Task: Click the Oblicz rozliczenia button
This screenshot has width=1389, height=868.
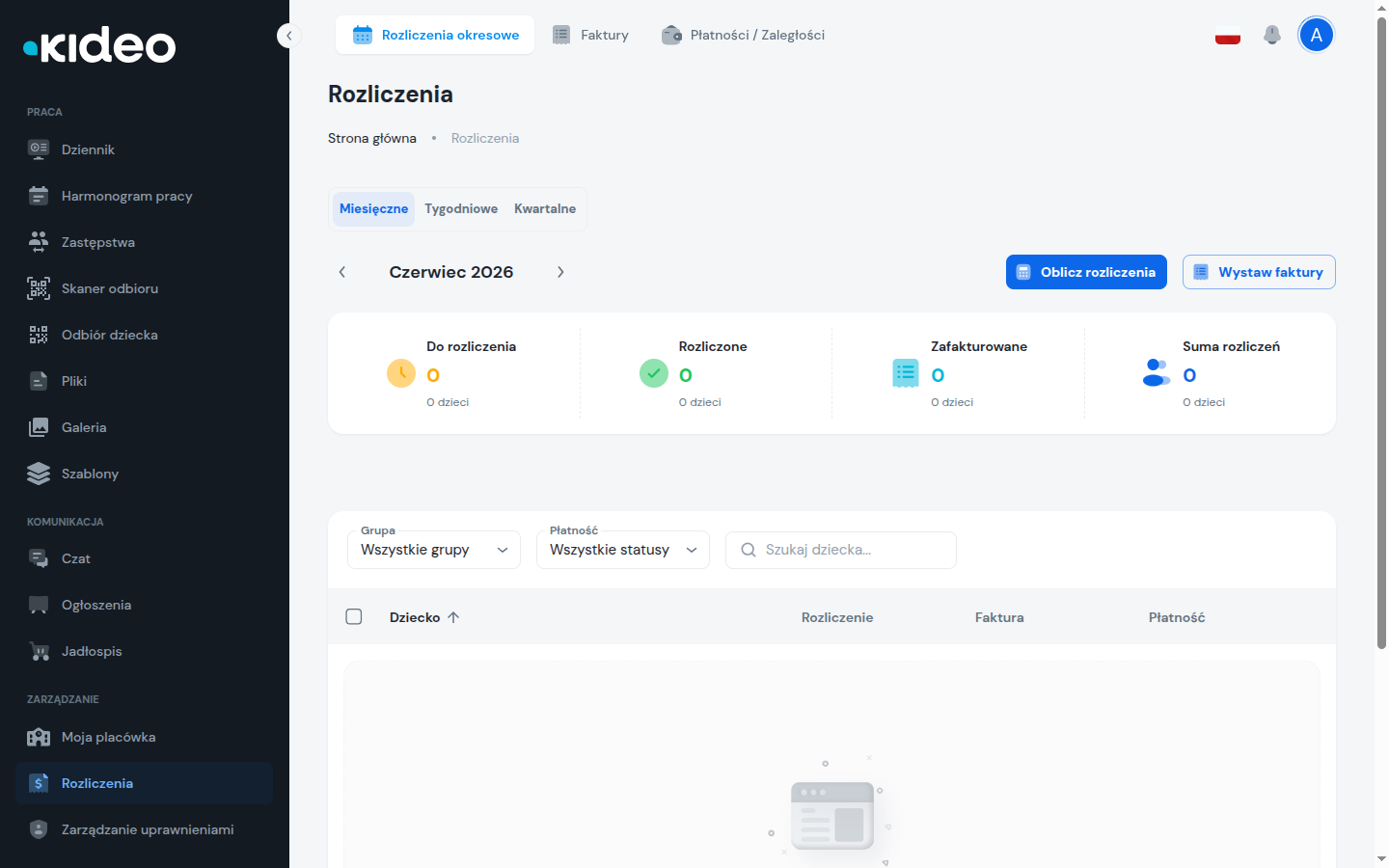Action: click(1086, 272)
